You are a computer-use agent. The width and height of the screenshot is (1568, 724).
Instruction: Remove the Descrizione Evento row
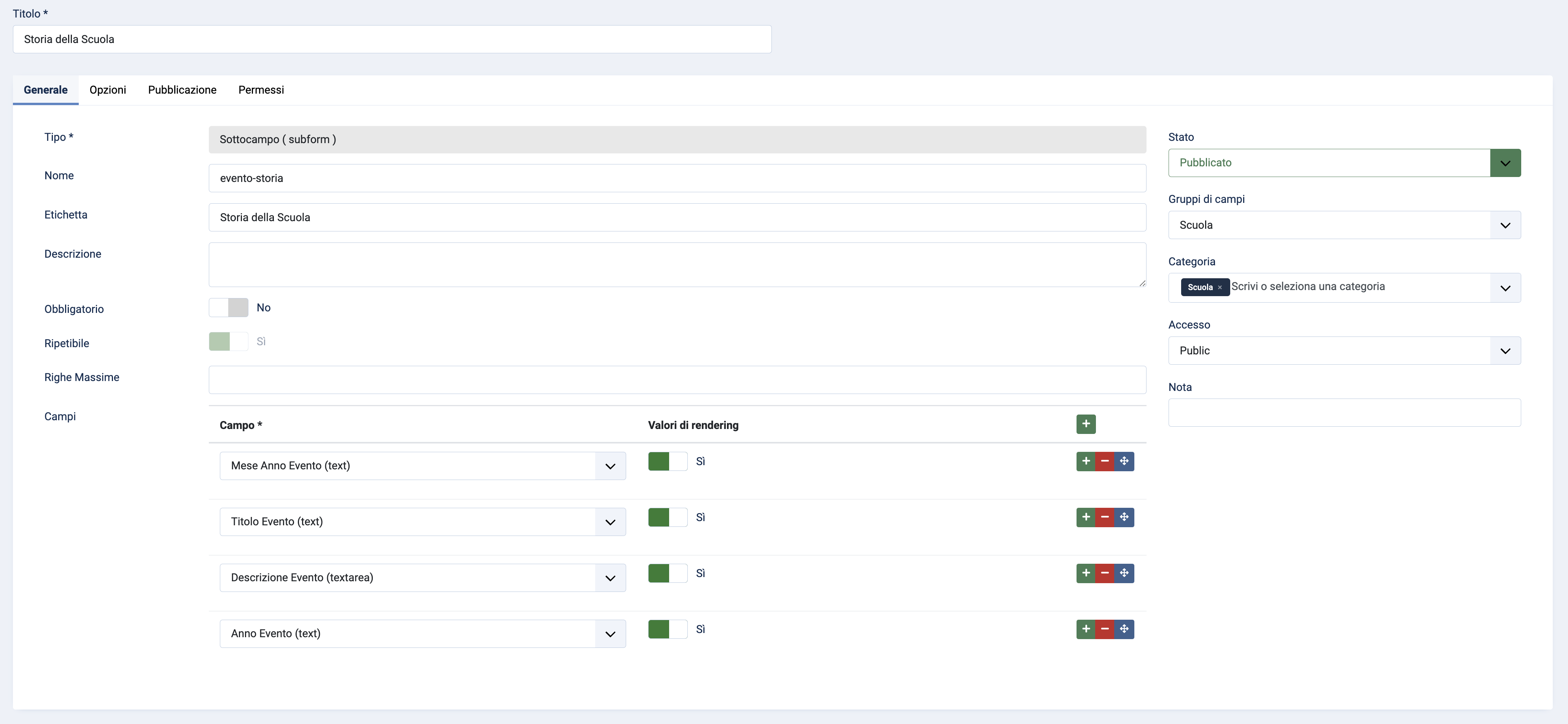1105,573
